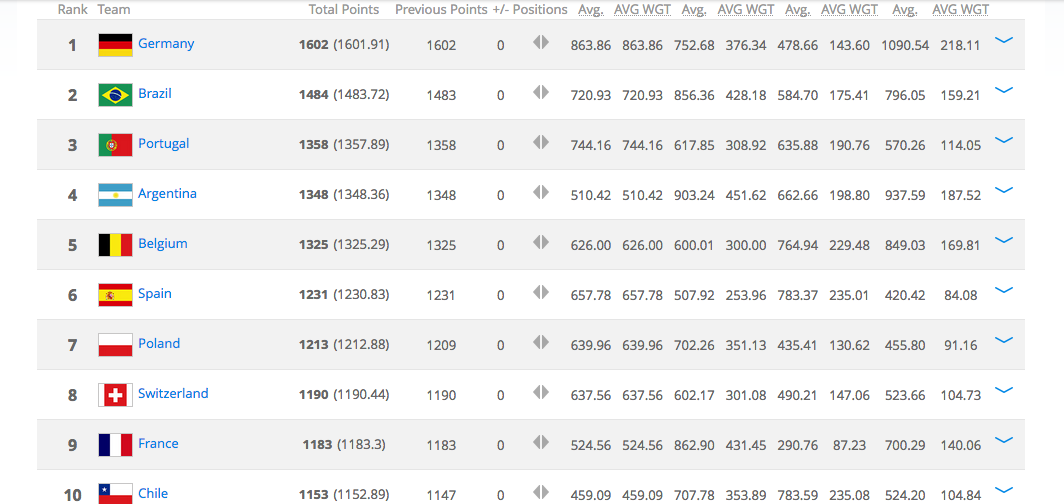Open the Spain team link
Screen dimensions: 1064x504
click(x=155, y=294)
